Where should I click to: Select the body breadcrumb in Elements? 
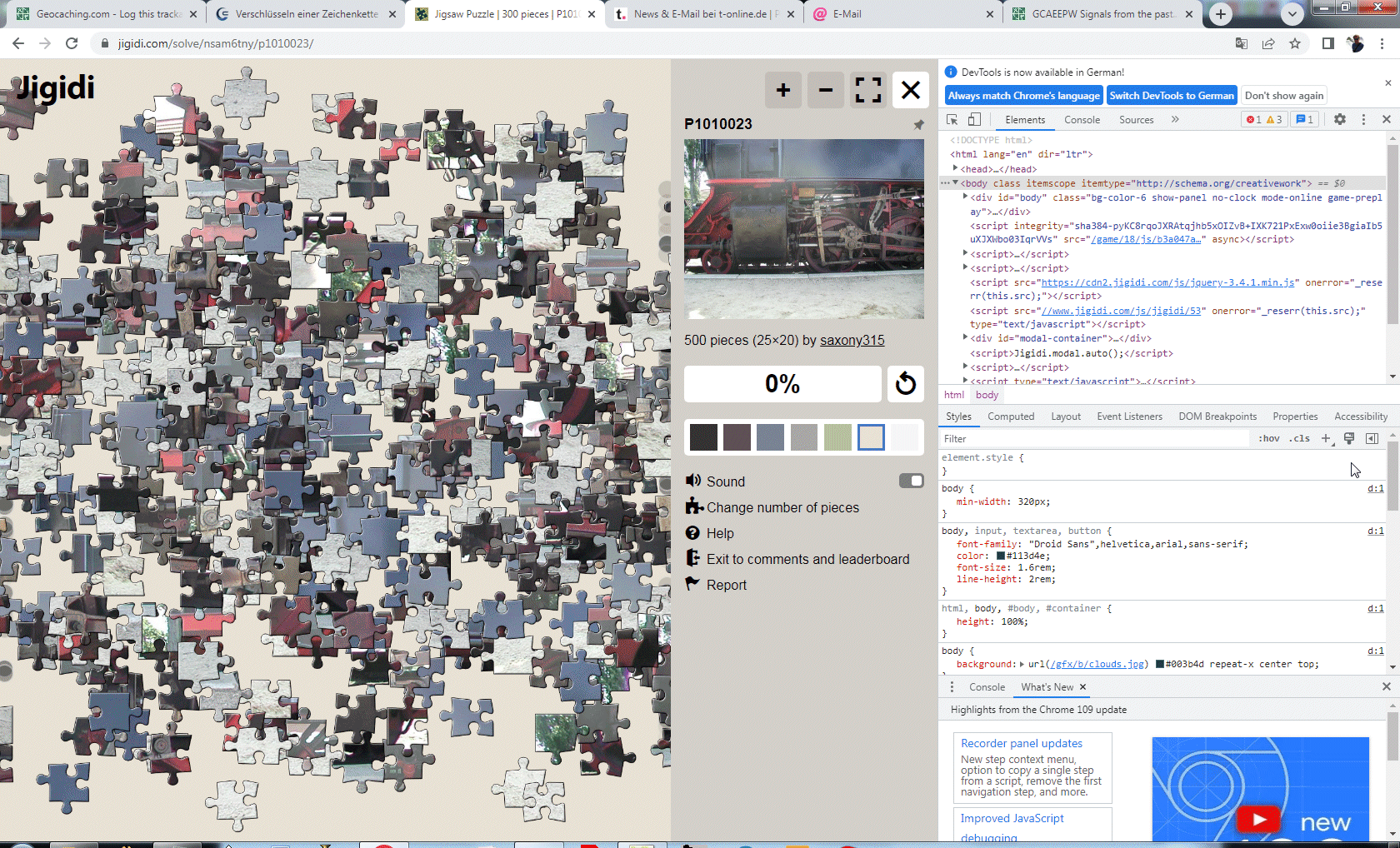(987, 395)
